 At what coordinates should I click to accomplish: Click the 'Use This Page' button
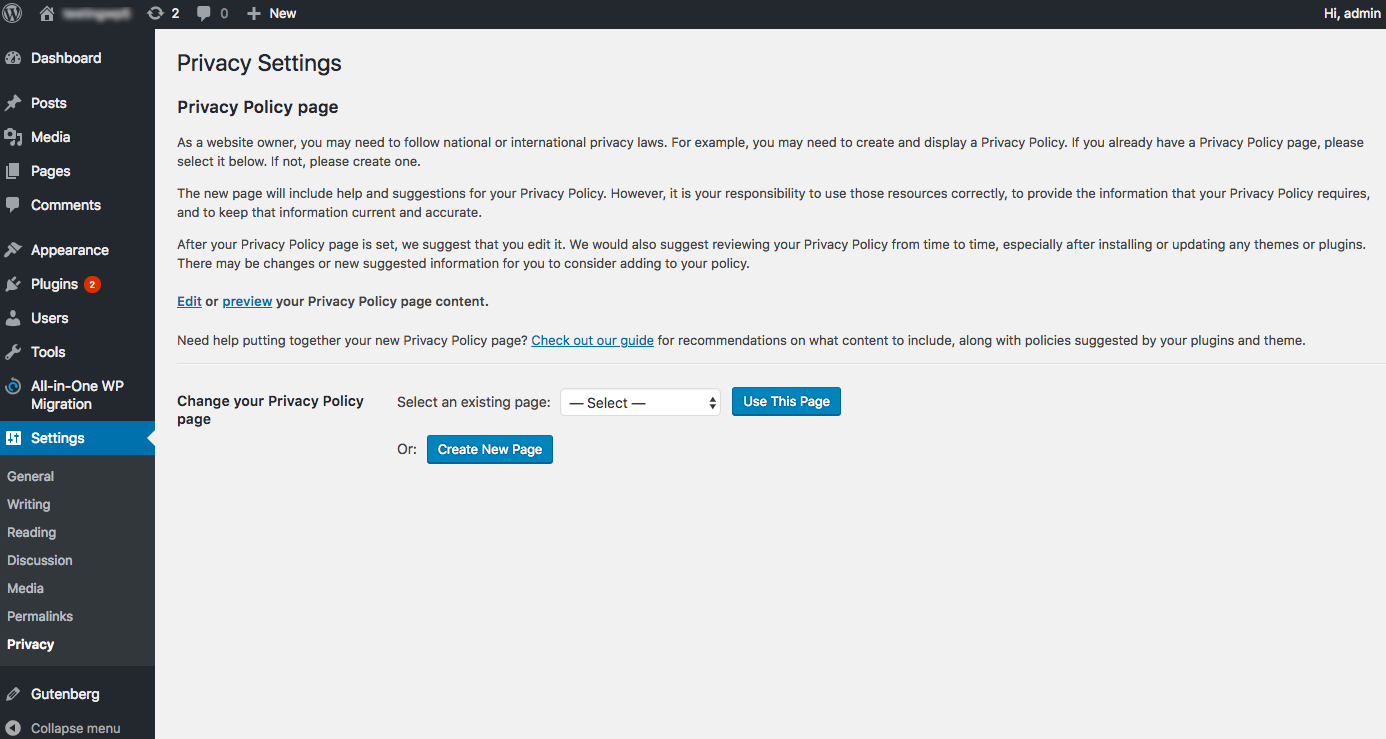point(786,401)
